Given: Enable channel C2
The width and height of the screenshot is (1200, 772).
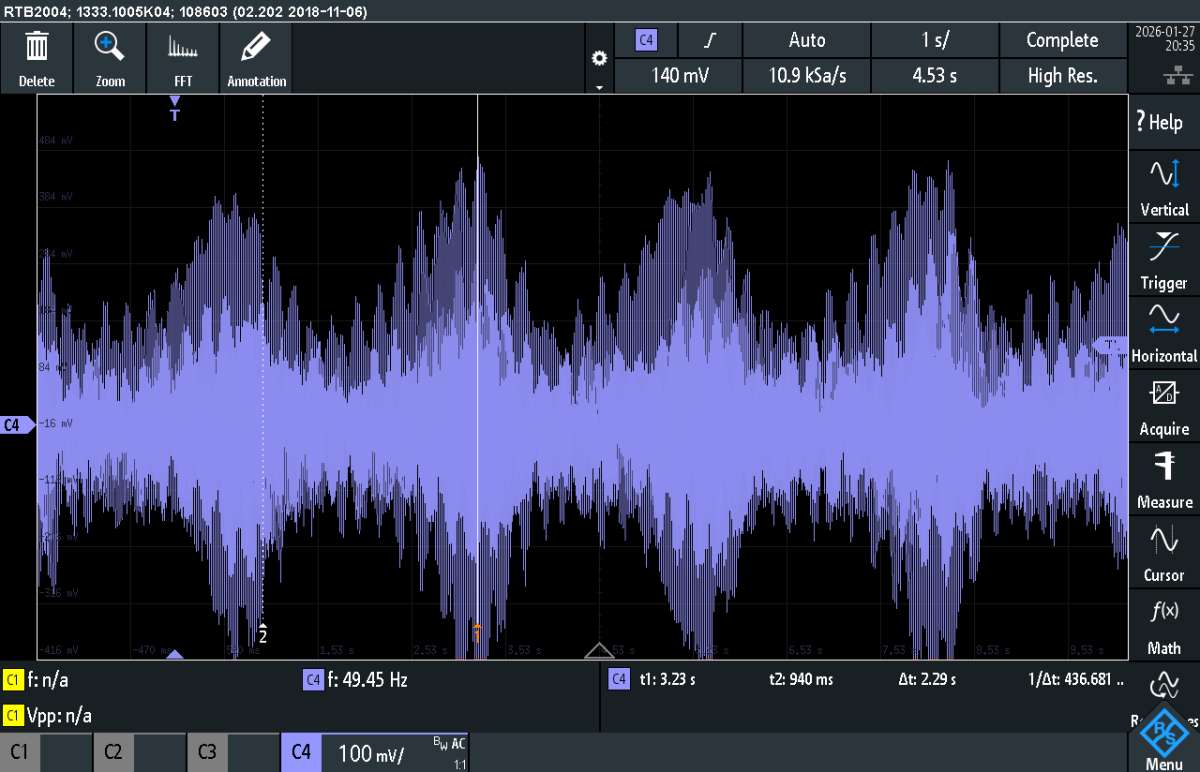Looking at the screenshot, I should [140, 752].
